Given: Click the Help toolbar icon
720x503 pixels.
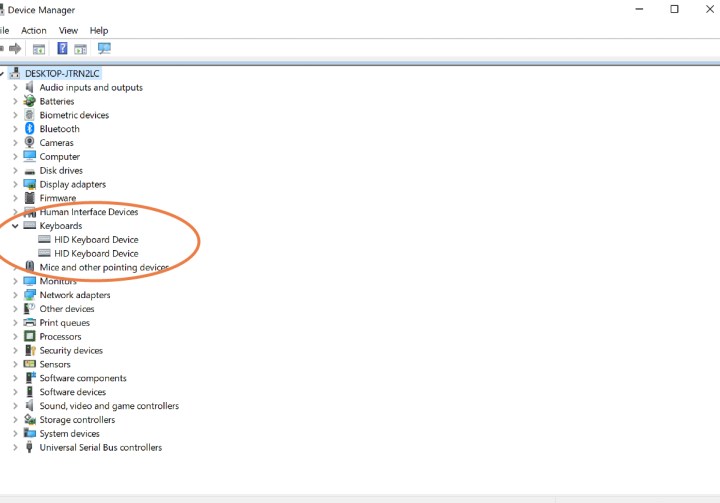Looking at the screenshot, I should pyautogui.click(x=63, y=48).
